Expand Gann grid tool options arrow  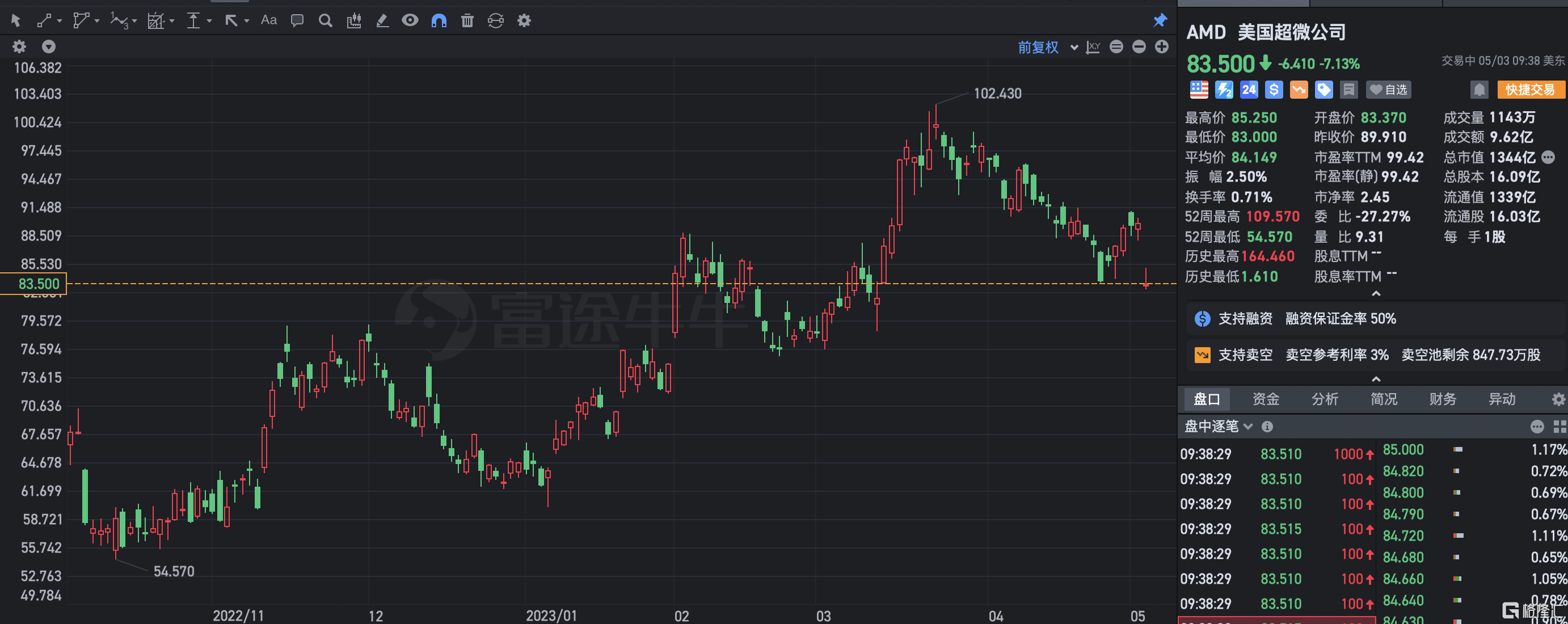point(172,22)
